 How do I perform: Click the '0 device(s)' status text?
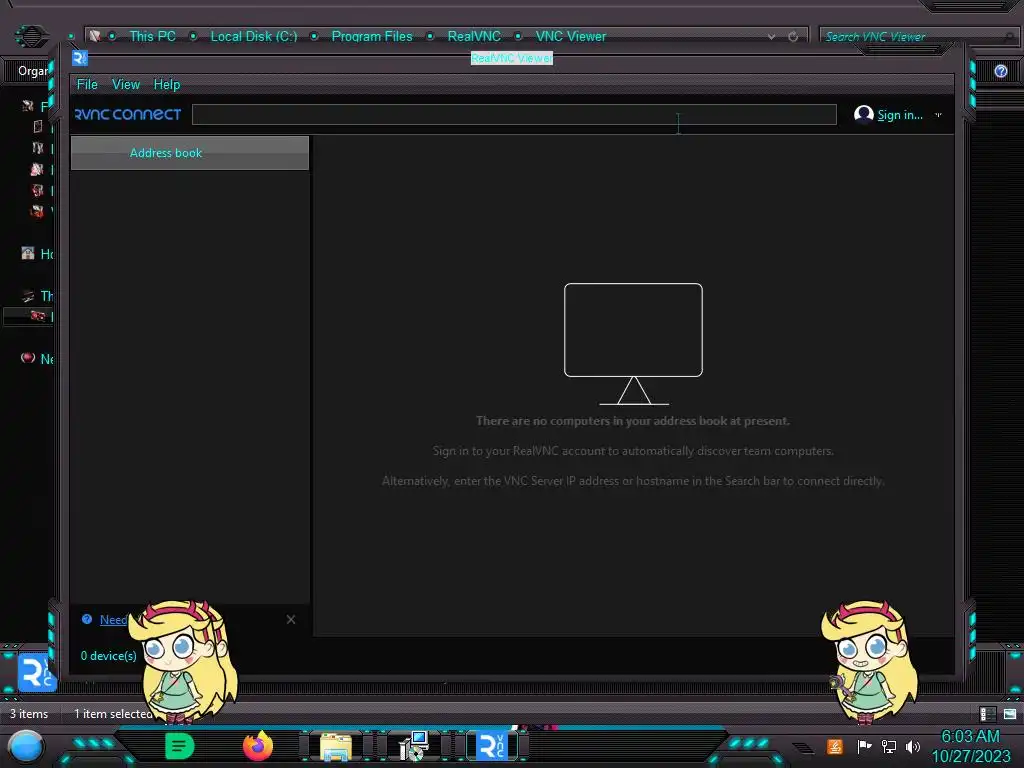108,656
